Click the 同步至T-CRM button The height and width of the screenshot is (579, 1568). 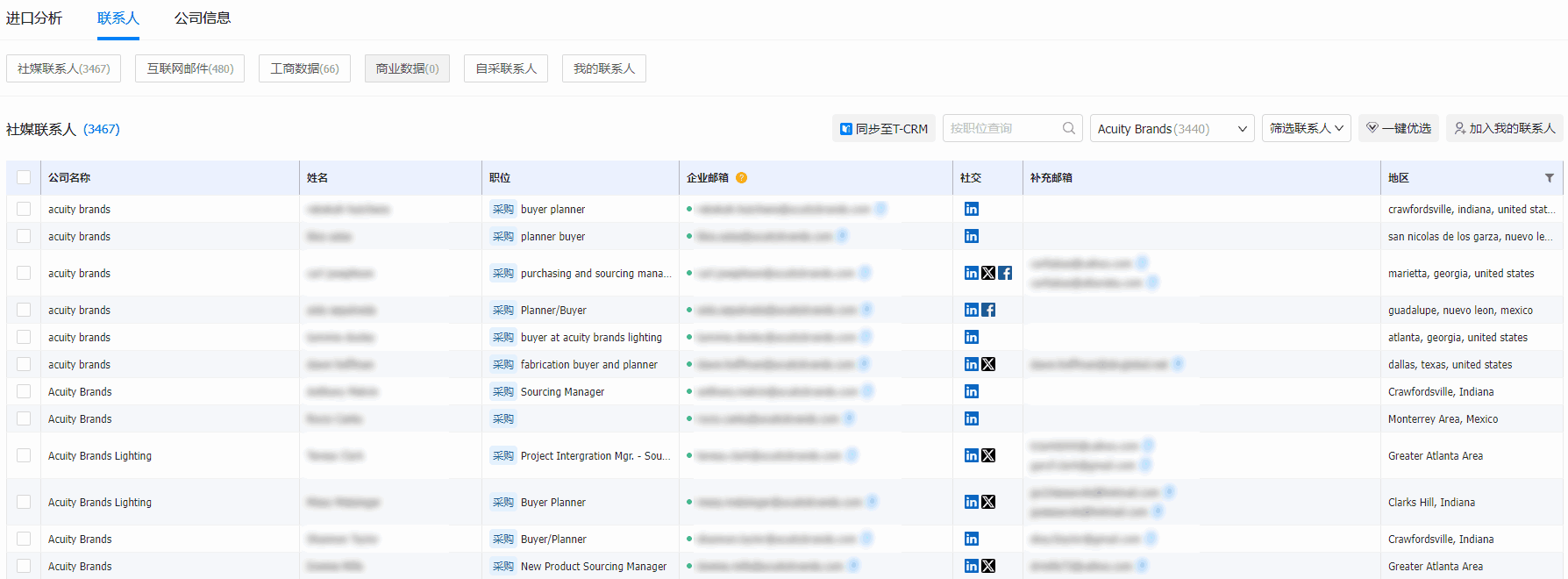[x=883, y=128]
